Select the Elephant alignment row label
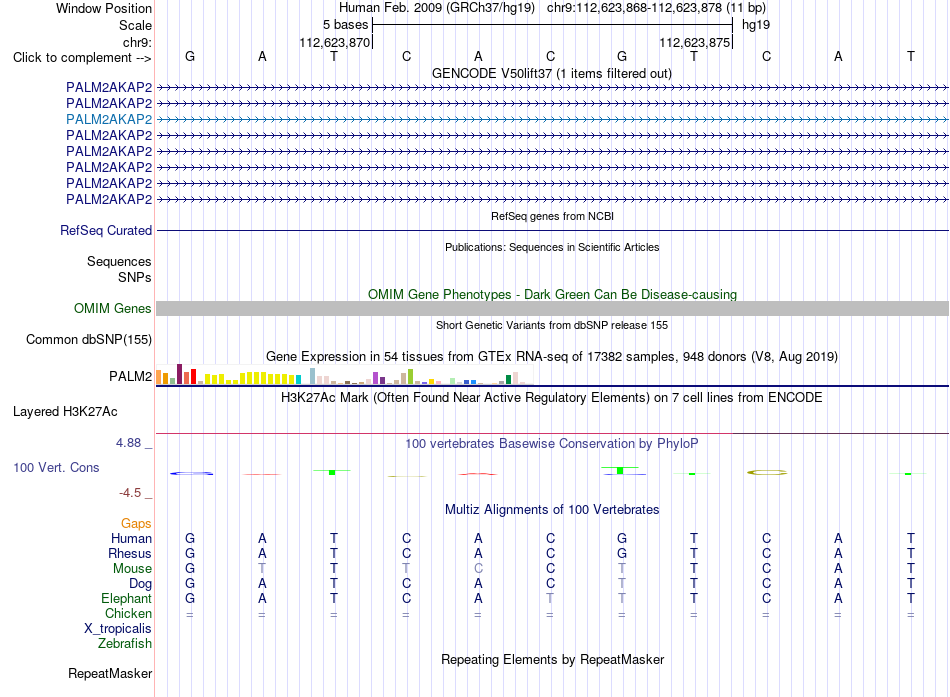 click(x=126, y=598)
